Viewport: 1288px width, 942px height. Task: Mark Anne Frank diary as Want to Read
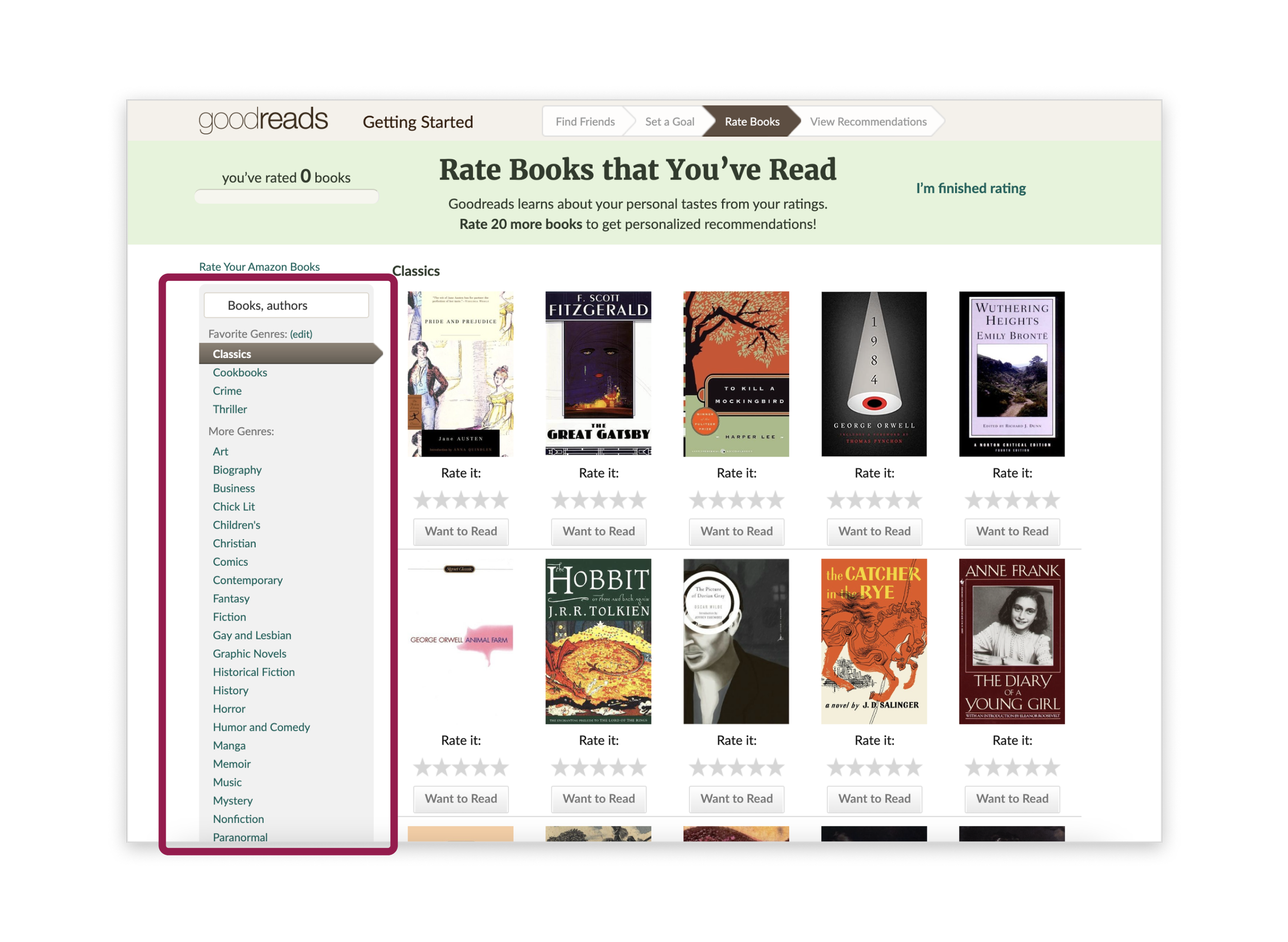pos(1012,799)
